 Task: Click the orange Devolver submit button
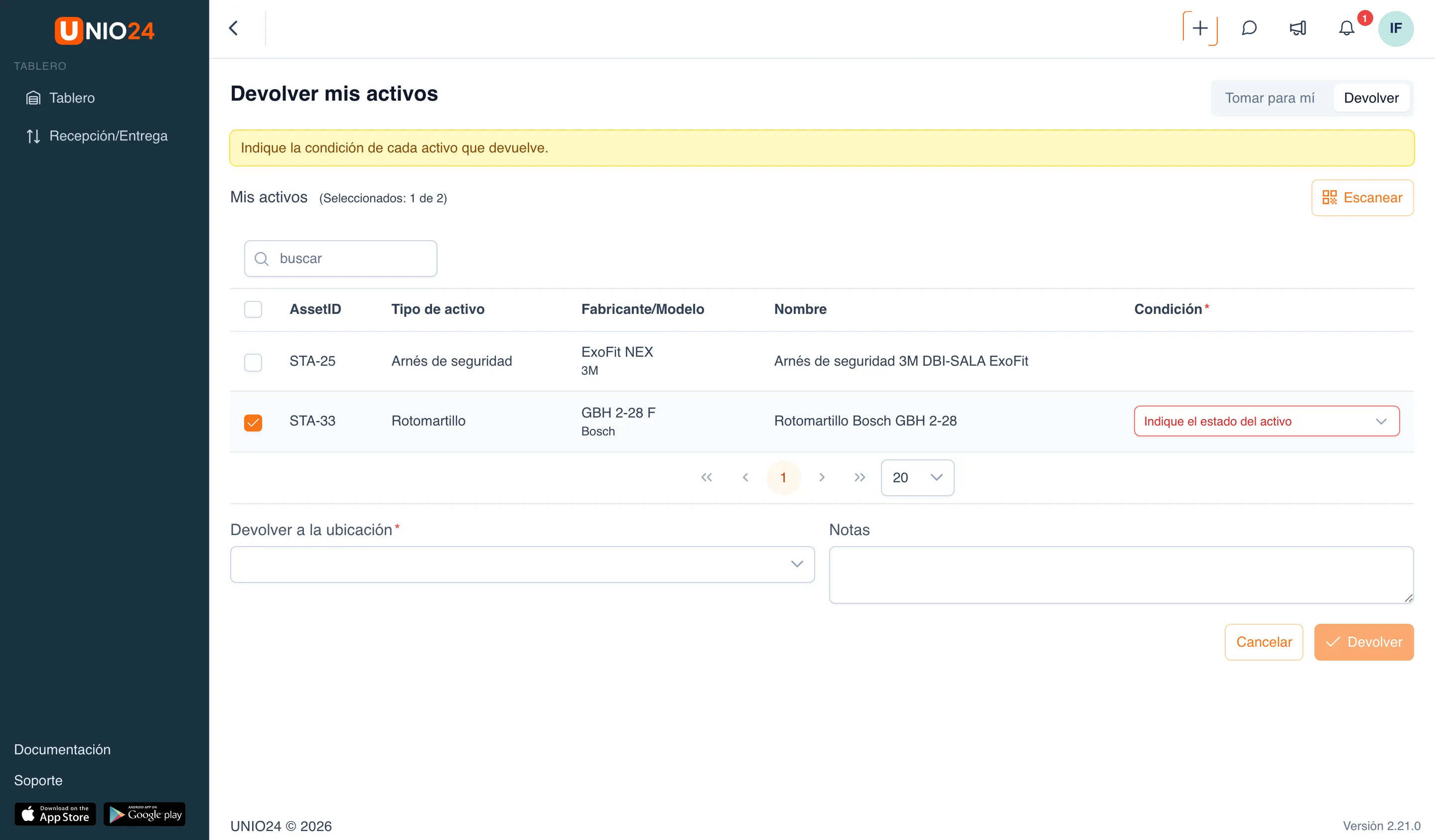coord(1363,642)
